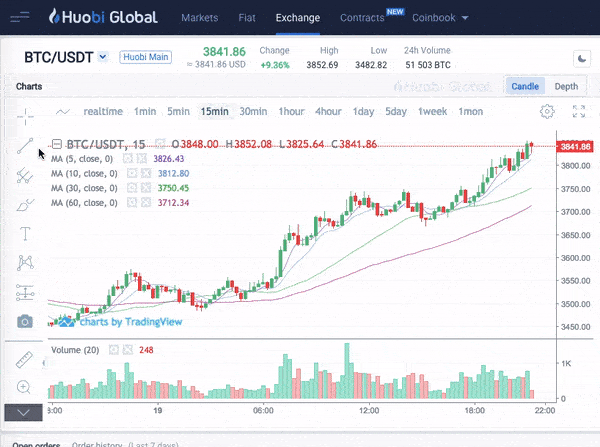This screenshot has height=447, width=600.
Task: Open MA (30, close, 0) format settings
Action: [132, 188]
